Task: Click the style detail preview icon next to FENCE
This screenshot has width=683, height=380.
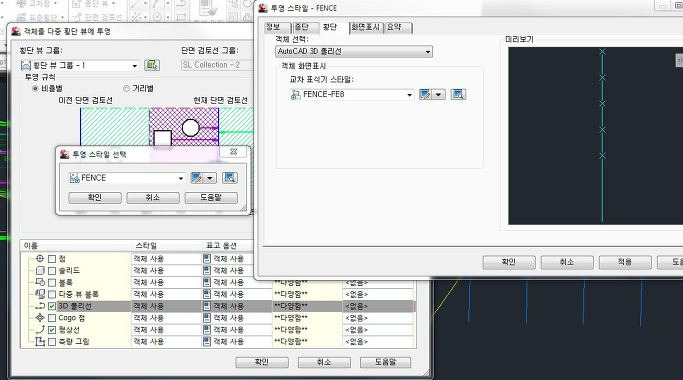Action: click(x=230, y=178)
